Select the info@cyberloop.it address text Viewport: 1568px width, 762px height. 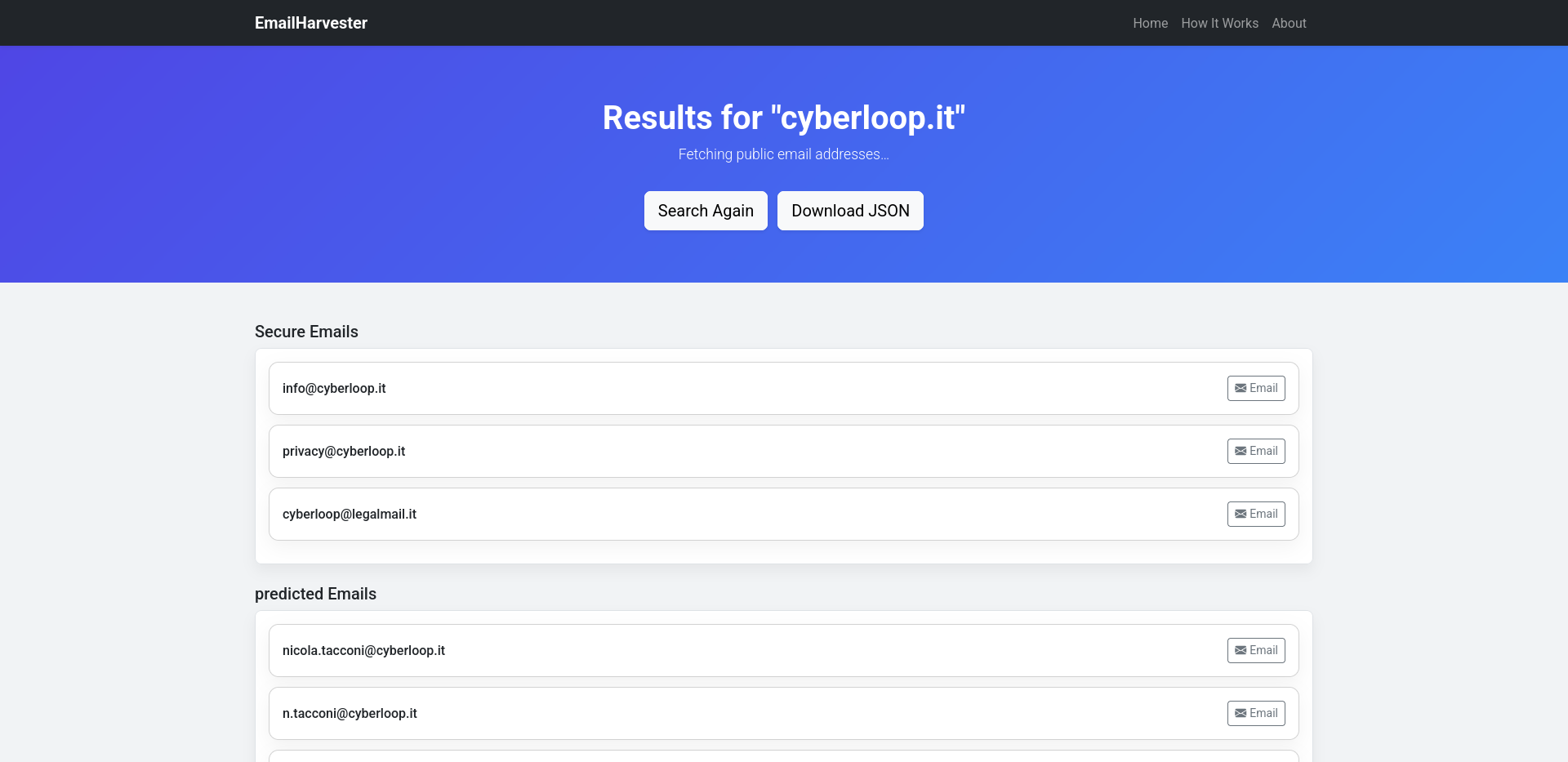(334, 388)
